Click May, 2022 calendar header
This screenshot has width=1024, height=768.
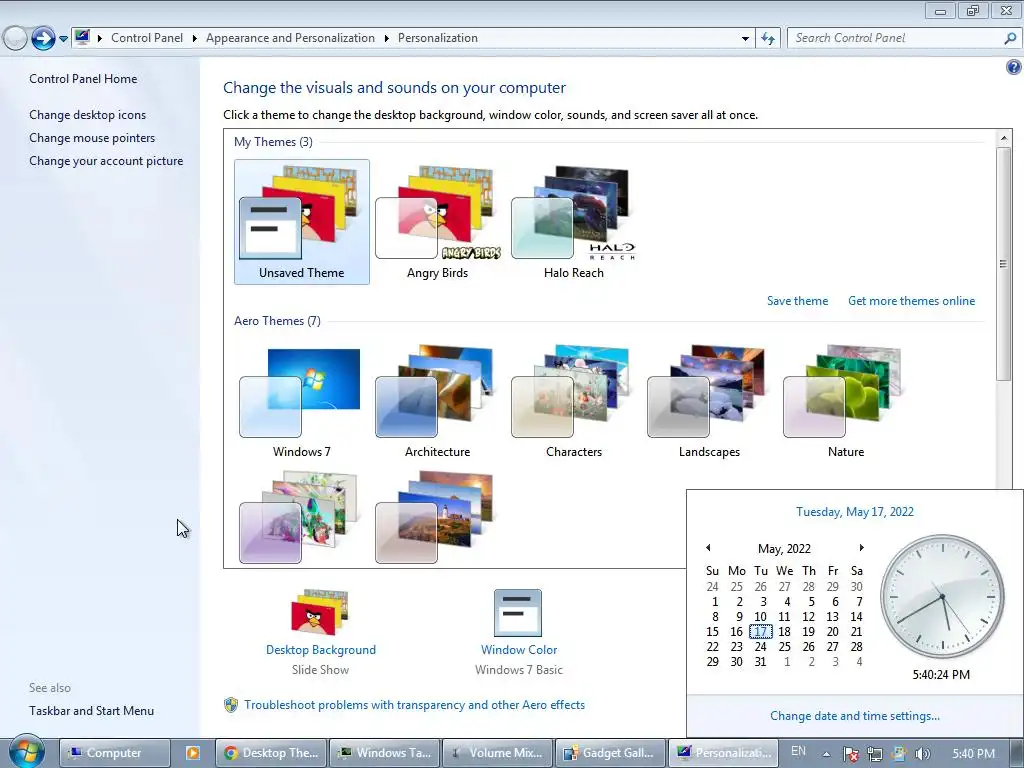coord(784,549)
